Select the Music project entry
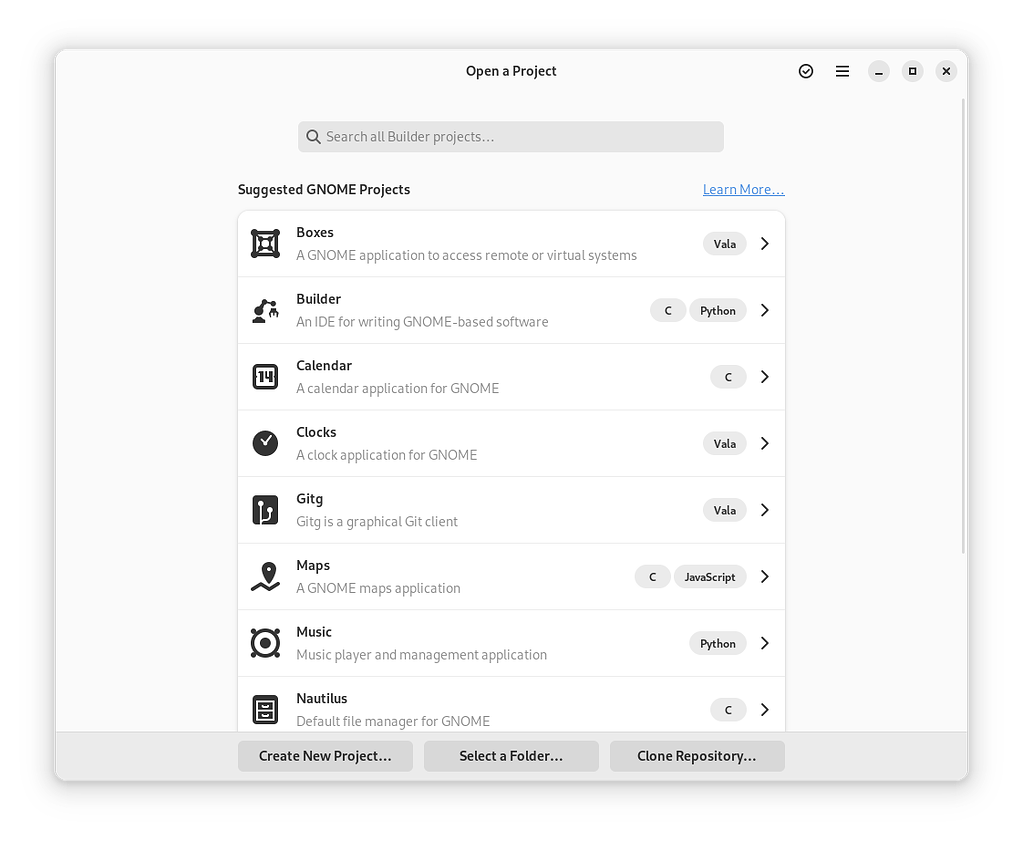The height and width of the screenshot is (841, 1023). [450, 643]
